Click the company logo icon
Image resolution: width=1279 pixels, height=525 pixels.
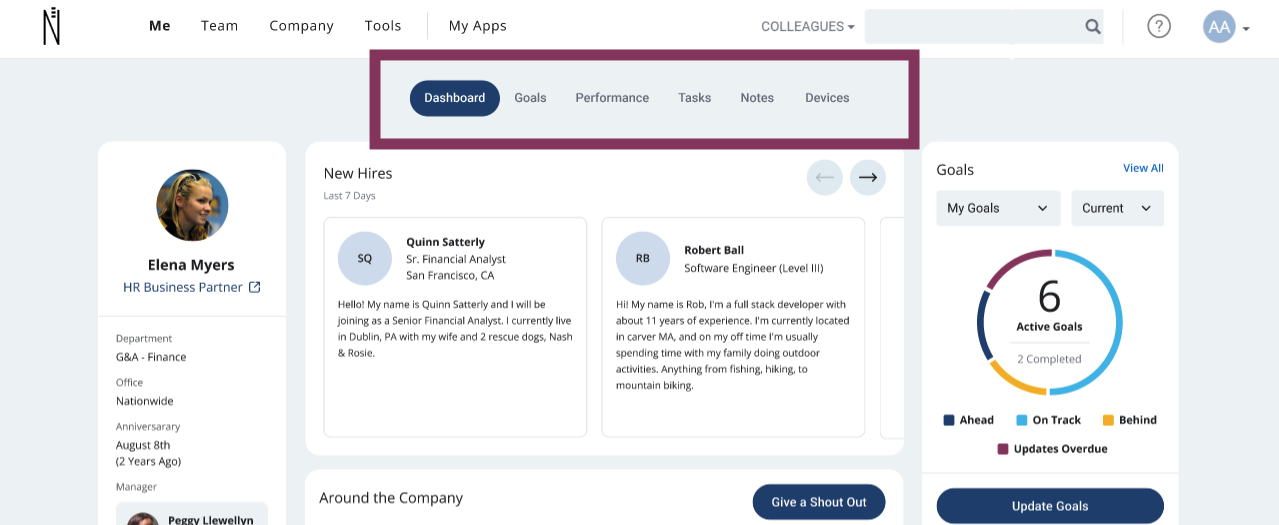52,26
